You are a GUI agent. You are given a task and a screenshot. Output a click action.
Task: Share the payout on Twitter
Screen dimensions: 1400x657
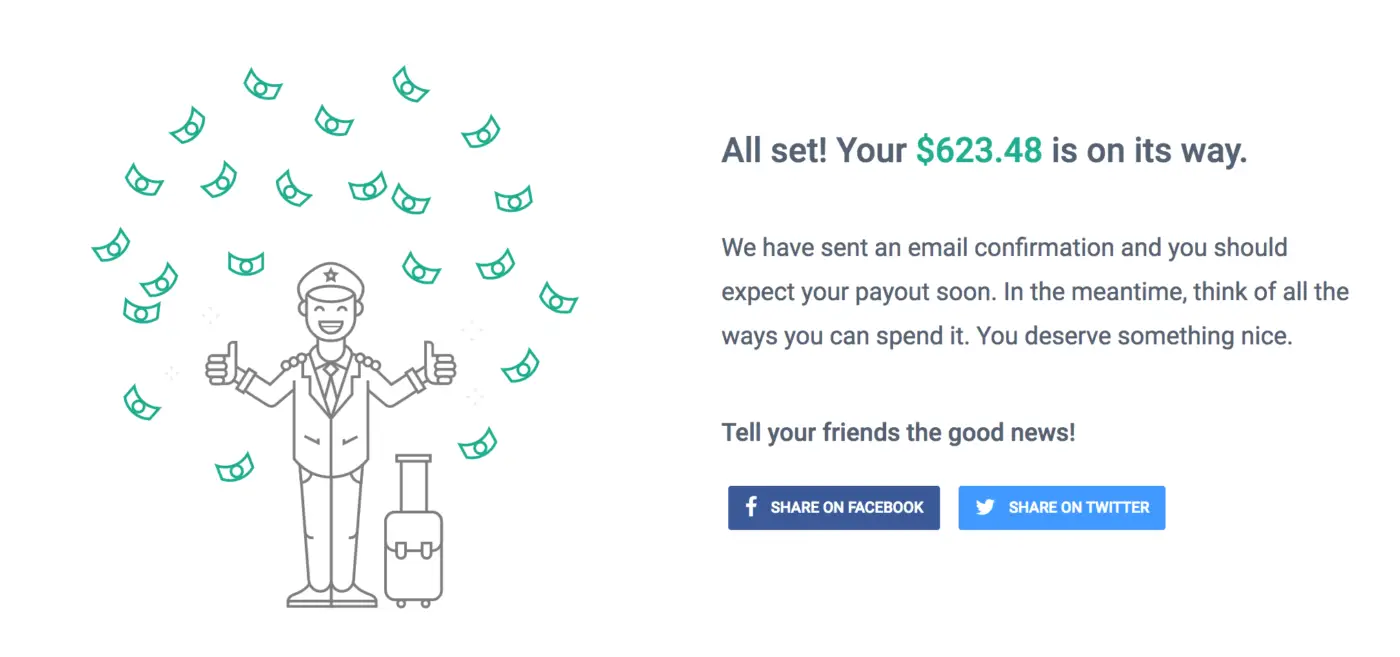point(1062,508)
